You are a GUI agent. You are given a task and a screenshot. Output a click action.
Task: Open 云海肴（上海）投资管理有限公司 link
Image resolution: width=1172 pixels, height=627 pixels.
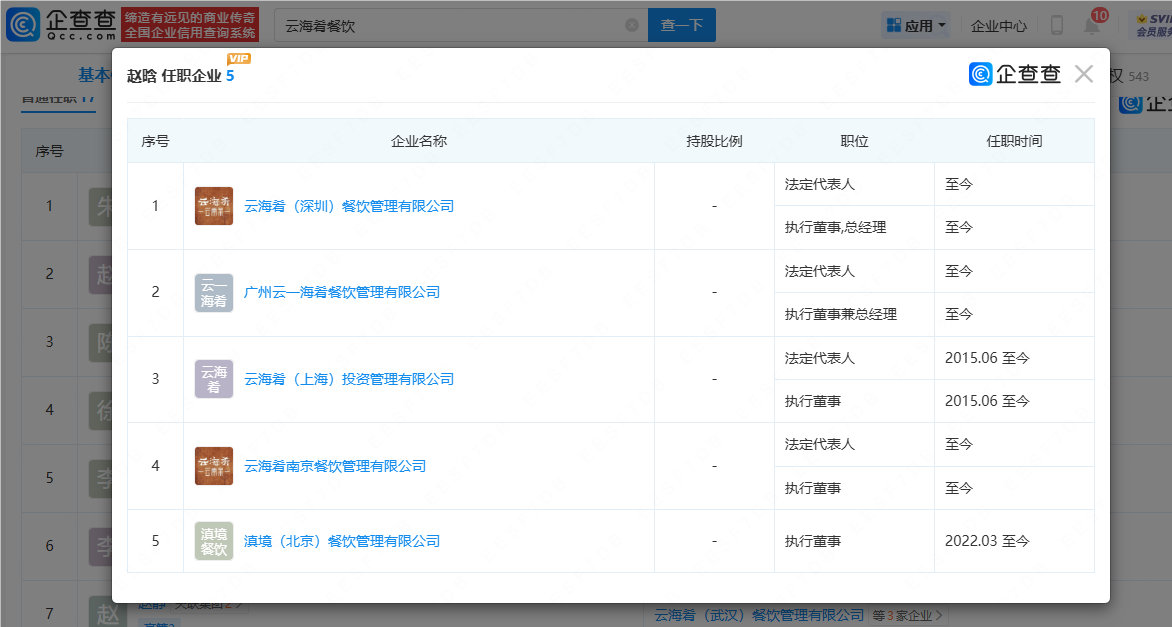349,380
